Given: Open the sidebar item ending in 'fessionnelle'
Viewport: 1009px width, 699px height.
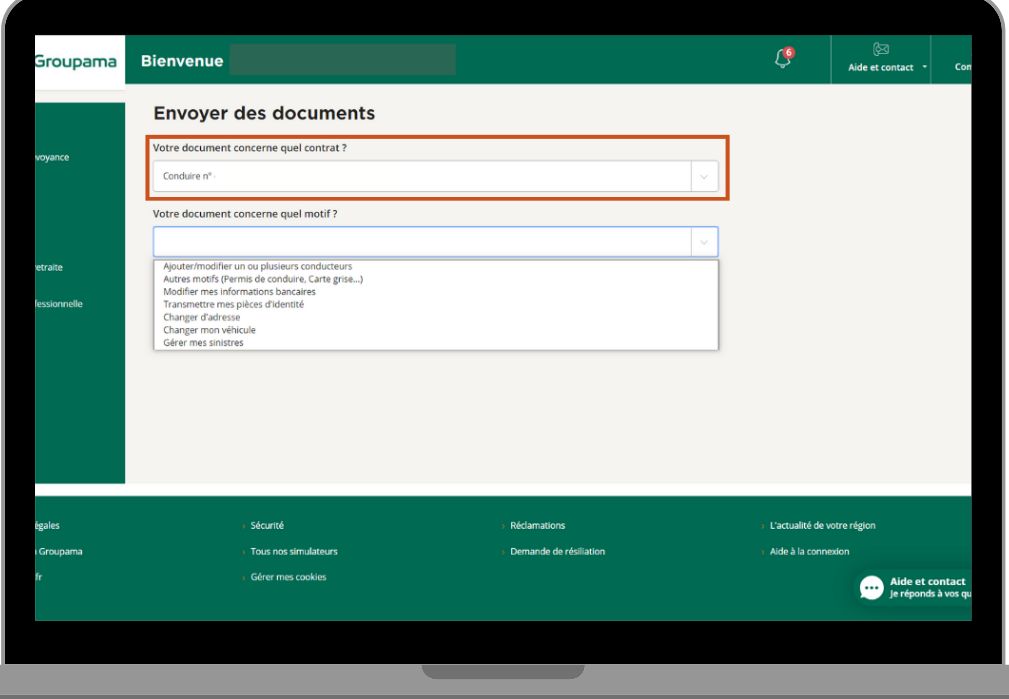Looking at the screenshot, I should pos(59,304).
